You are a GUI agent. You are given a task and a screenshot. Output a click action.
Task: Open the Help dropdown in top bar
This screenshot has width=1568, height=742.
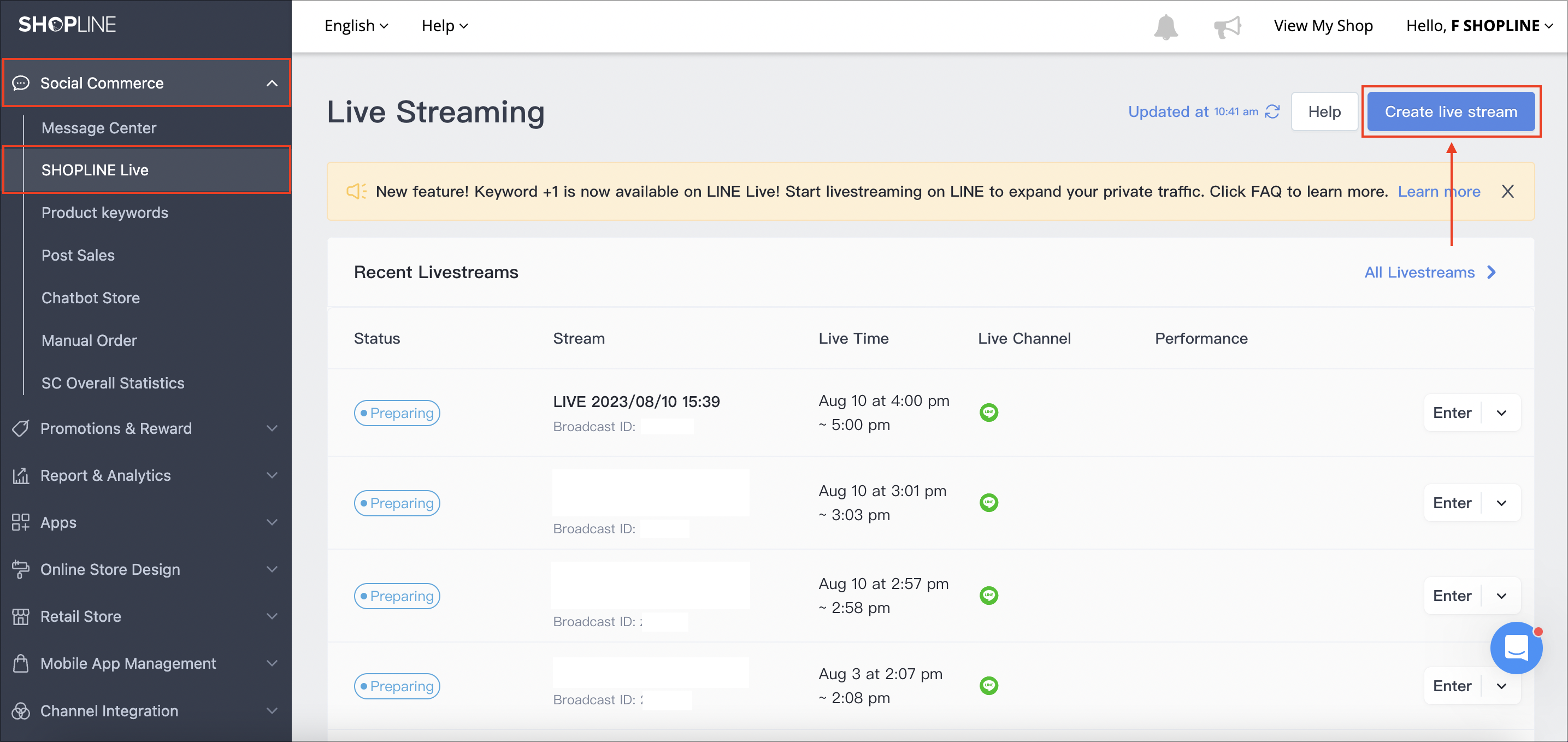tap(444, 26)
